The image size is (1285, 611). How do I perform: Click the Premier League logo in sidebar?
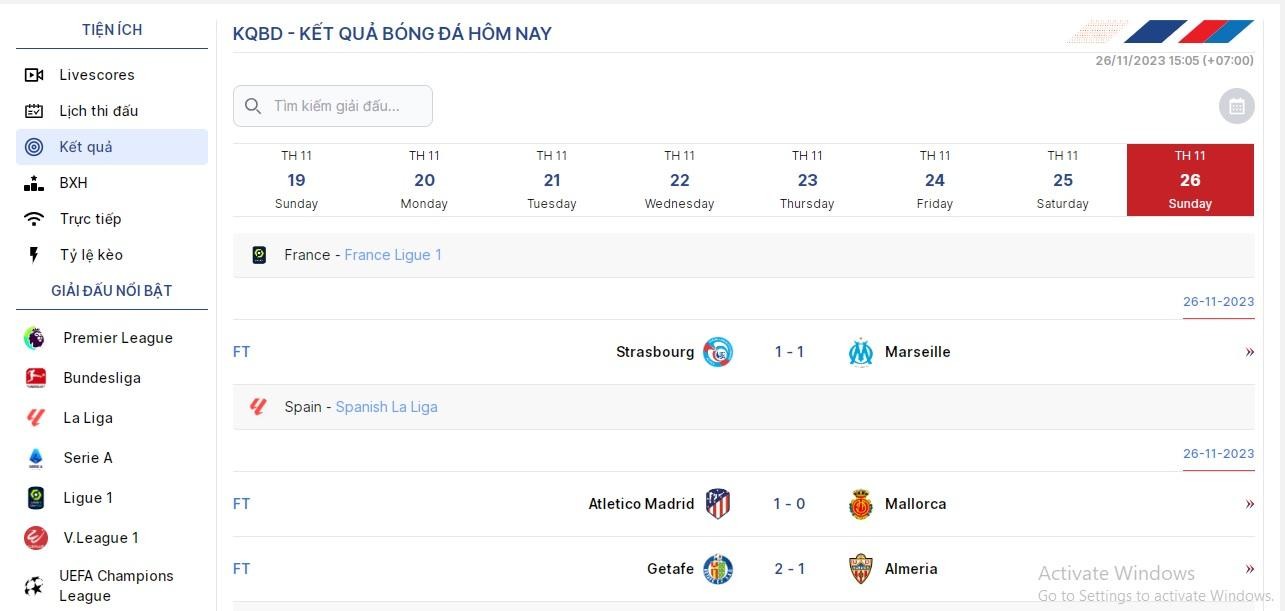point(35,338)
